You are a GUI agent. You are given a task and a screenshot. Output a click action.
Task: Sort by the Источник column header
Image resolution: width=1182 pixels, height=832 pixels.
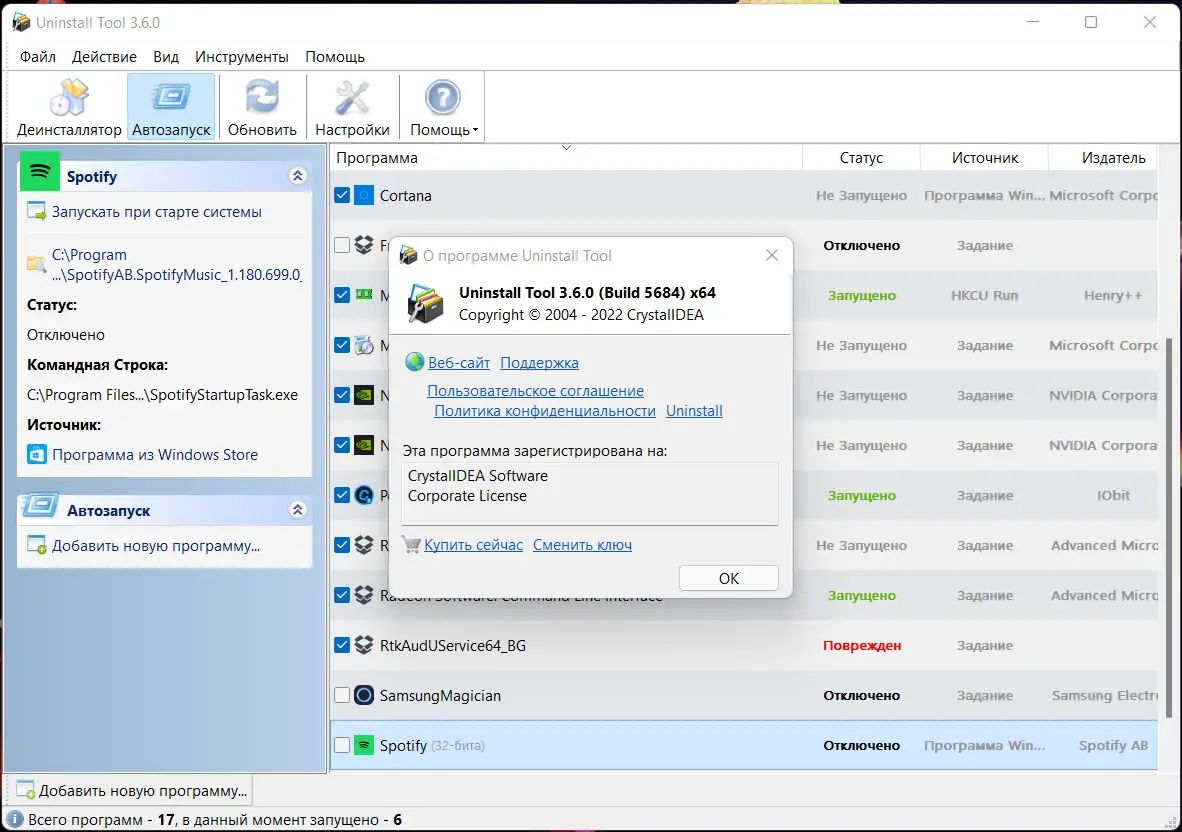tap(984, 158)
